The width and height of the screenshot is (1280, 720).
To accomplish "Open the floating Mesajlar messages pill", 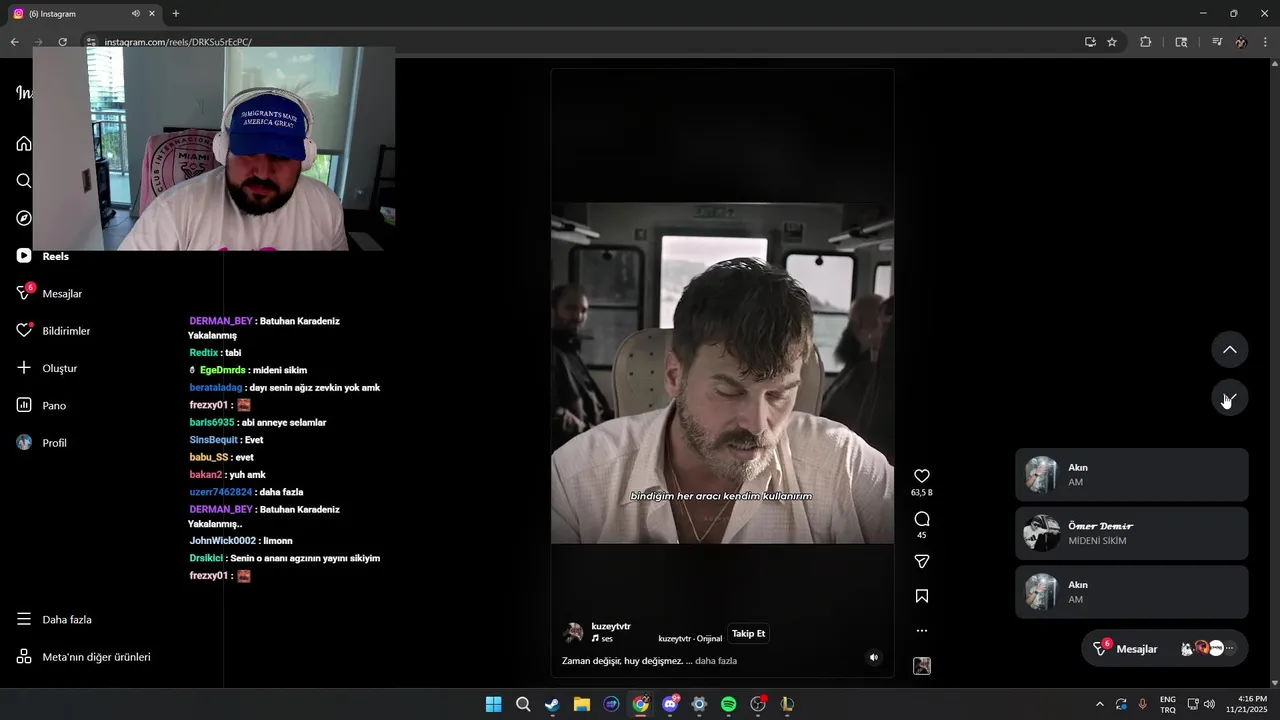I will 1164,649.
